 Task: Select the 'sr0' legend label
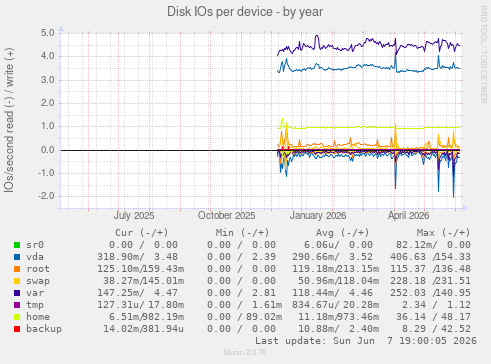[x=35, y=245]
